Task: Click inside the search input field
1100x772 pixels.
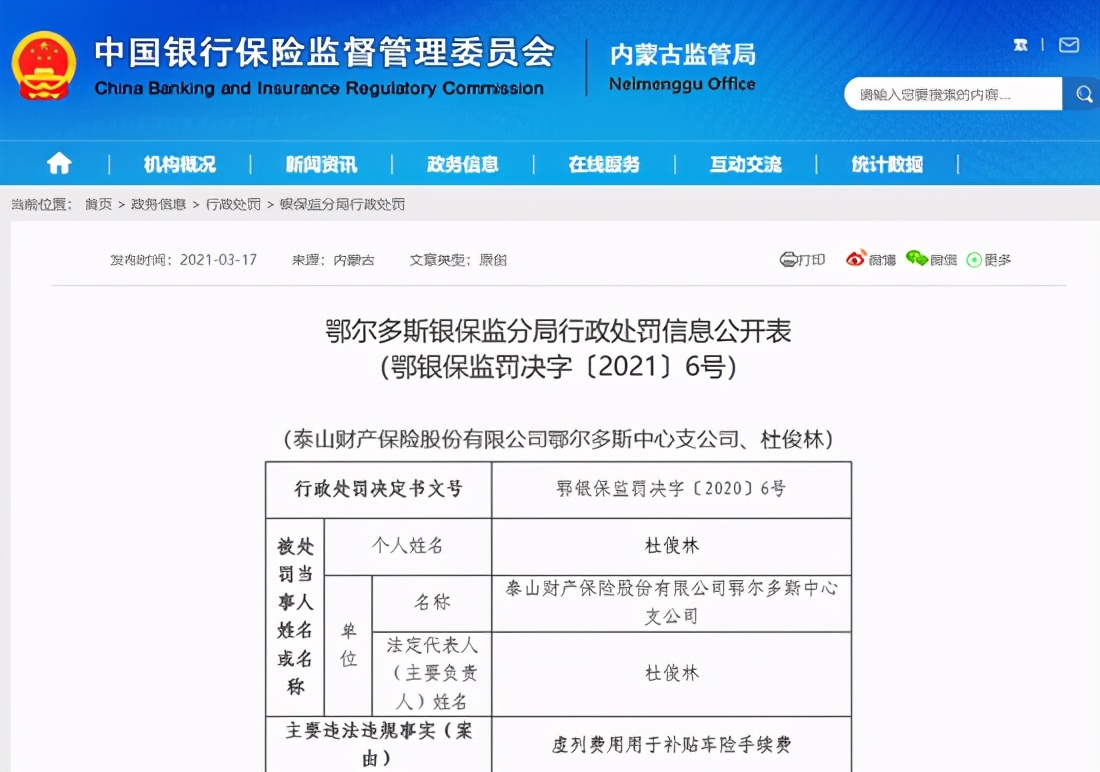Action: 950,93
